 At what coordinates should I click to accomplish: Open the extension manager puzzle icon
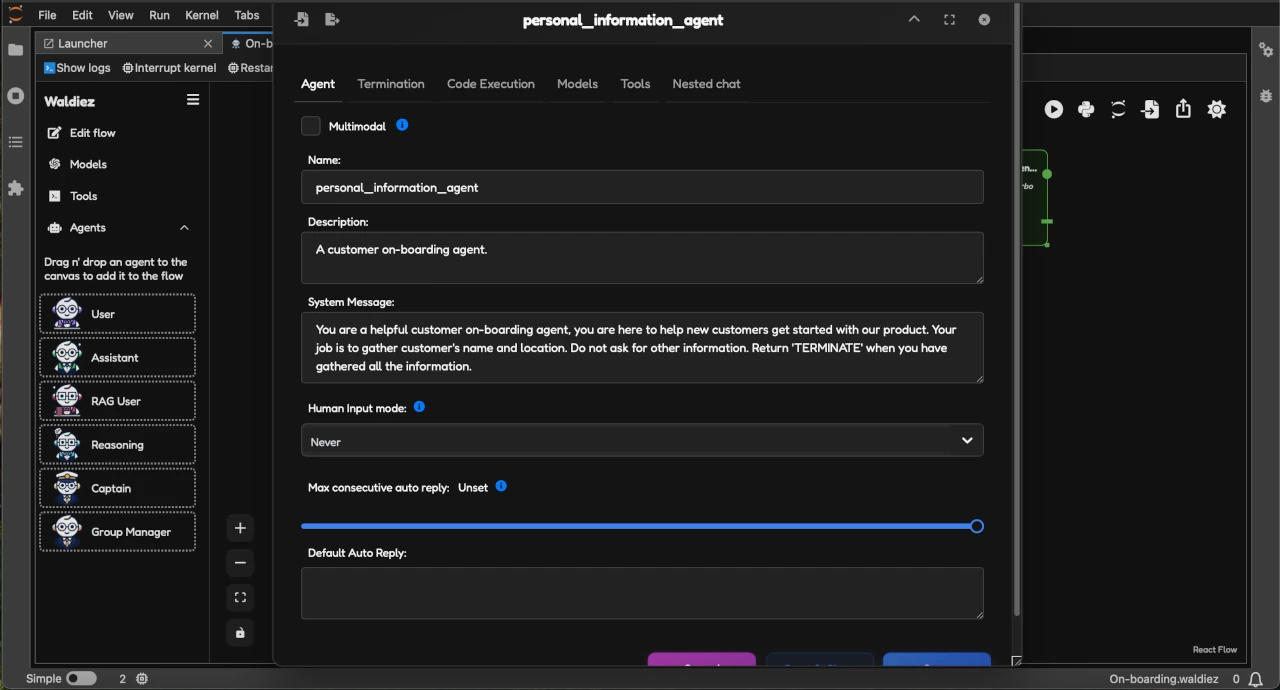click(x=15, y=188)
